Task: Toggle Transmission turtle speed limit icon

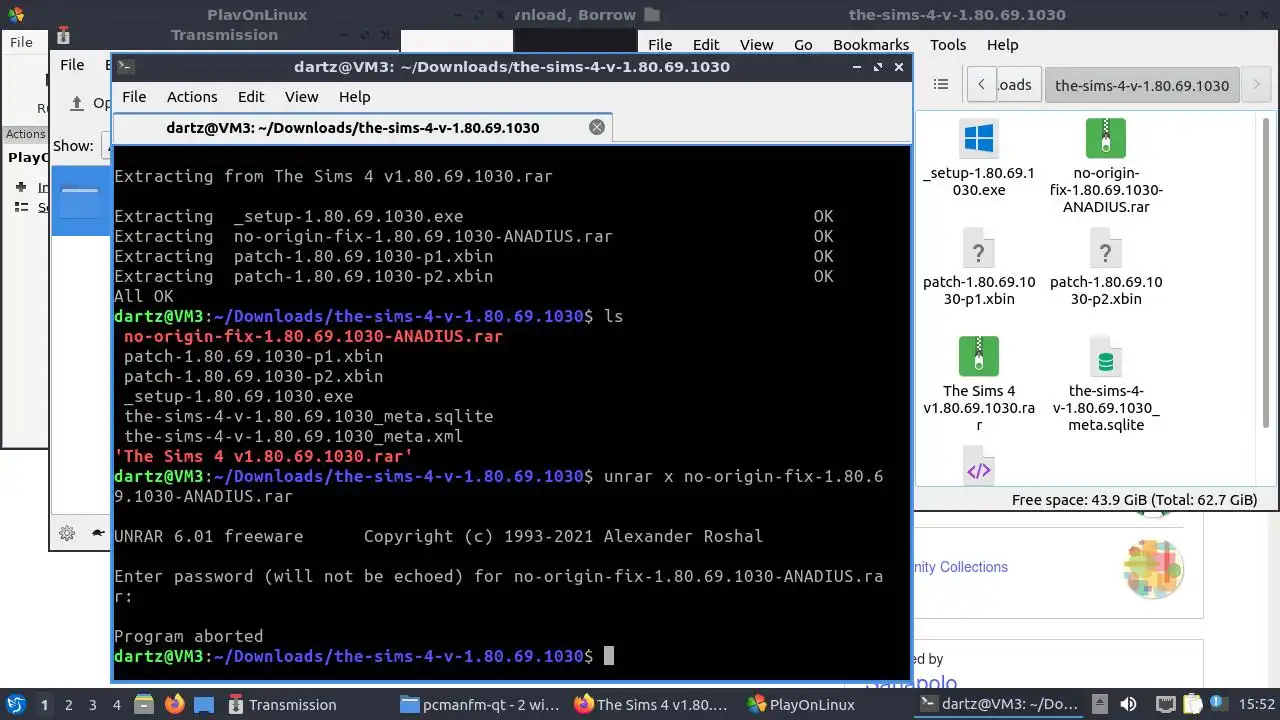Action: click(x=98, y=533)
